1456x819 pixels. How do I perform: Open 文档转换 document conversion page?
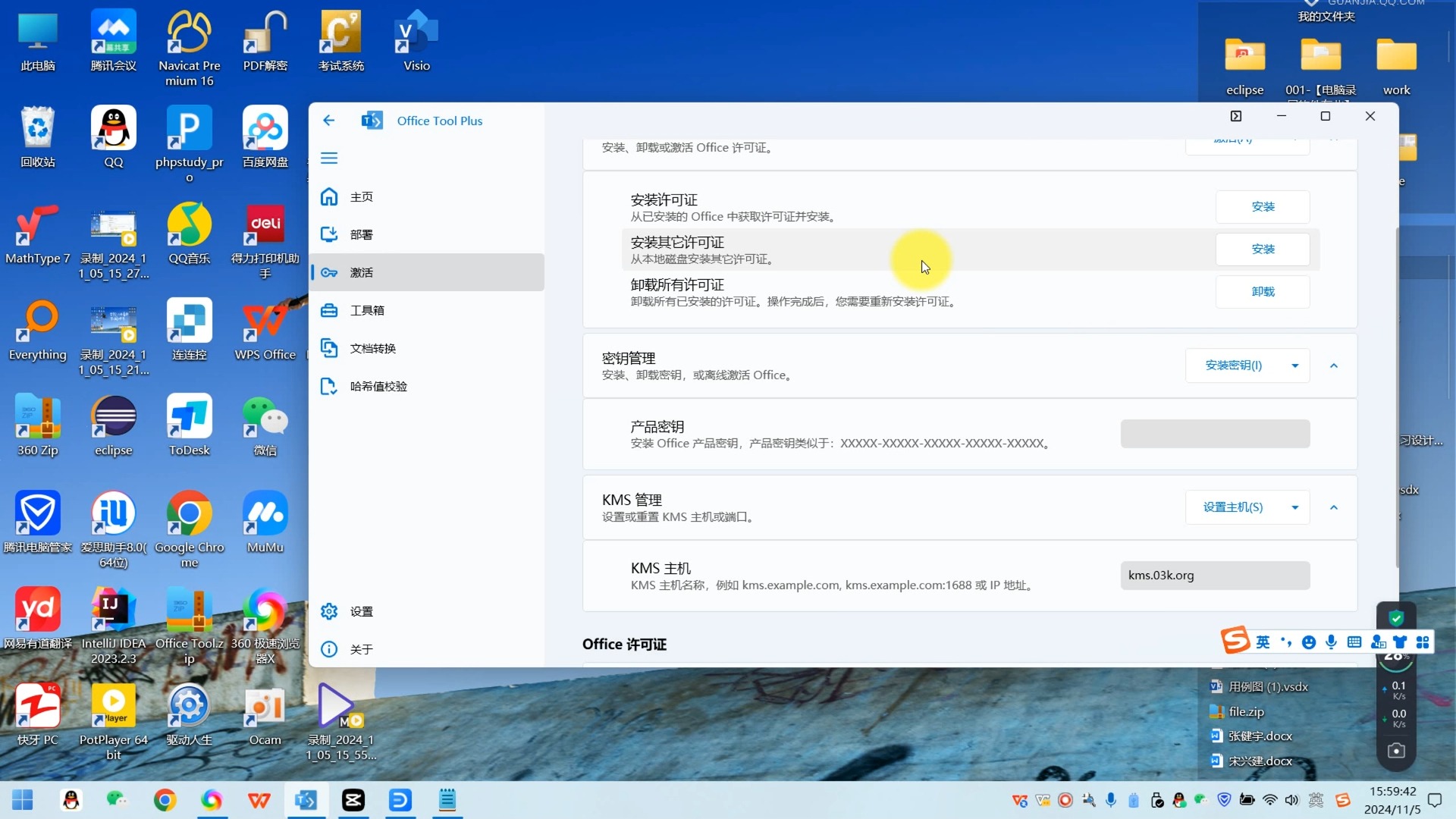tap(427, 348)
